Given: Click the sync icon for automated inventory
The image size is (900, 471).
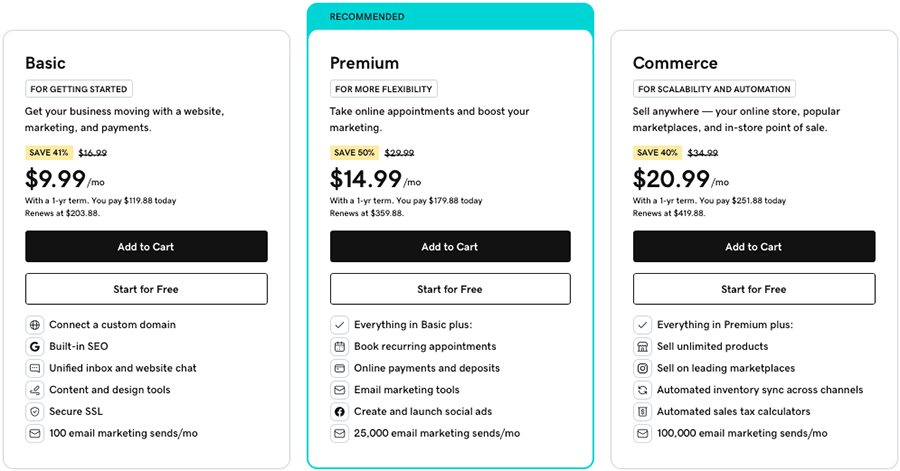Looking at the screenshot, I should [x=642, y=390].
